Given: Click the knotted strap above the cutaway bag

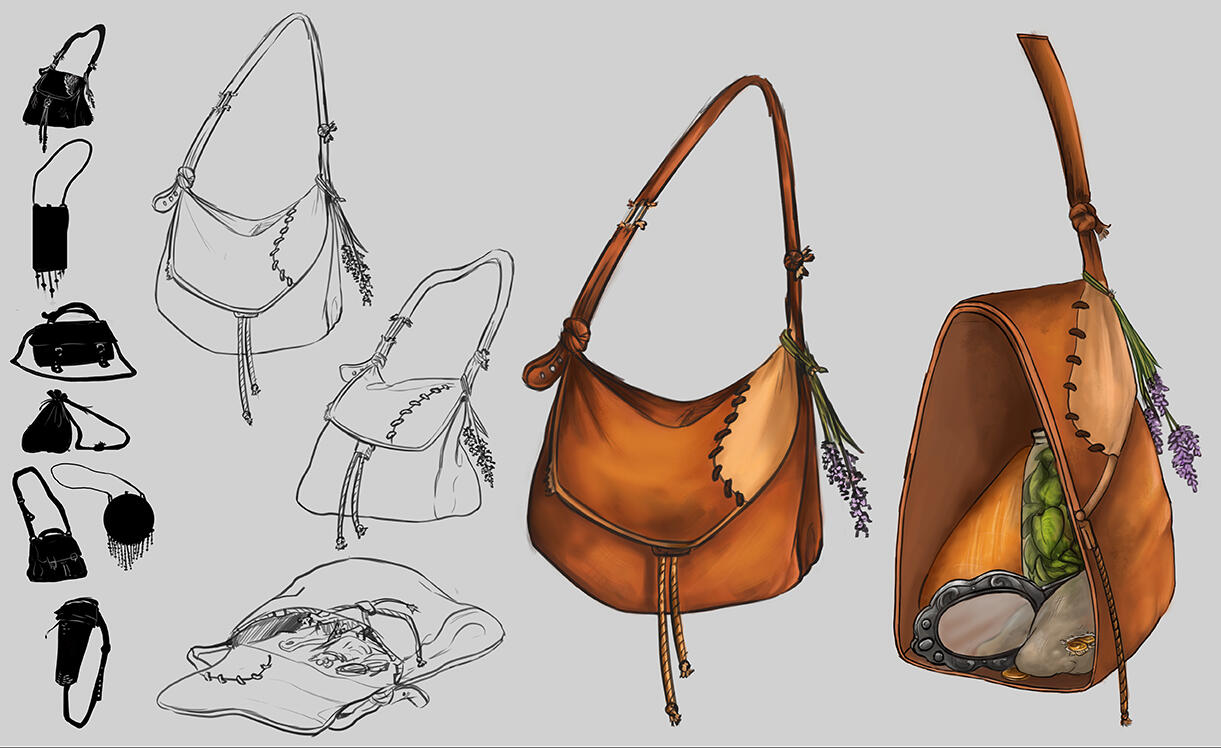Looking at the screenshot, I should (x=1082, y=218).
